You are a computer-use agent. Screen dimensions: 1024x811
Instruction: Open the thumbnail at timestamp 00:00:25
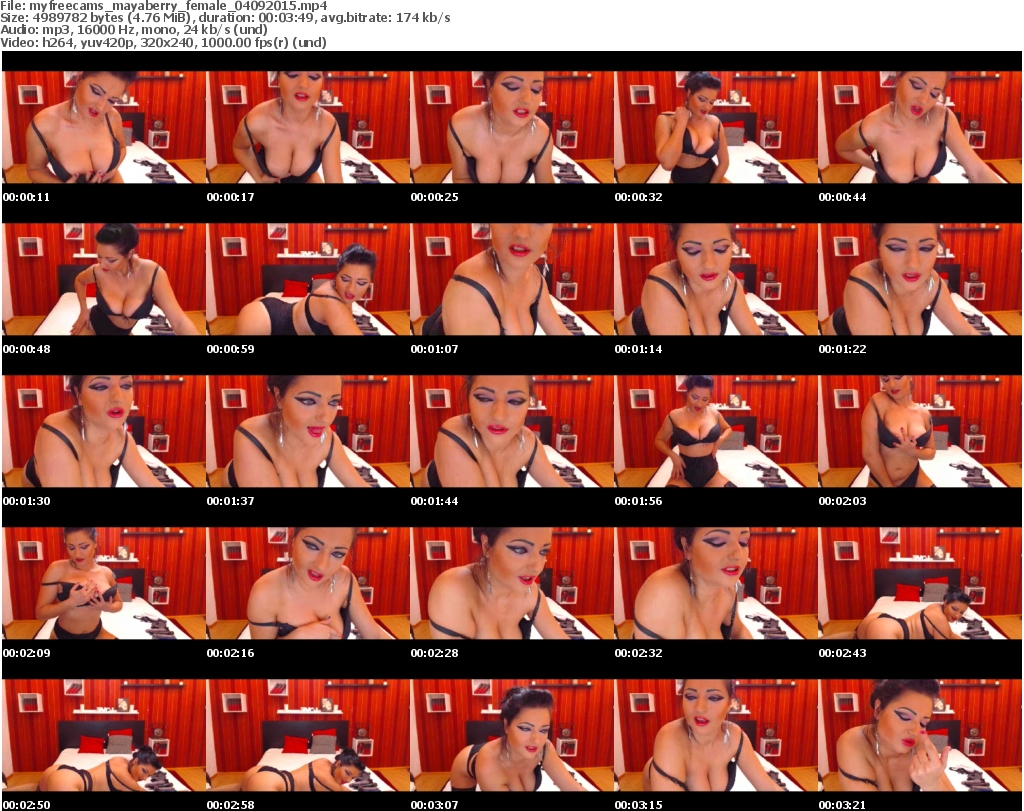point(512,127)
